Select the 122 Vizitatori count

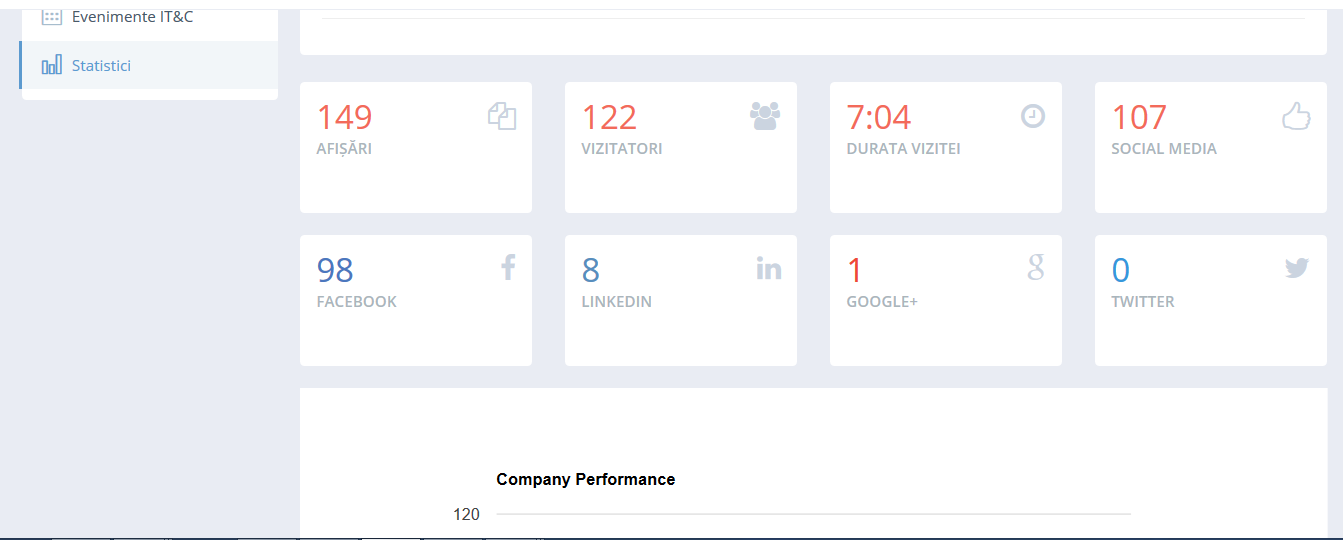click(609, 118)
